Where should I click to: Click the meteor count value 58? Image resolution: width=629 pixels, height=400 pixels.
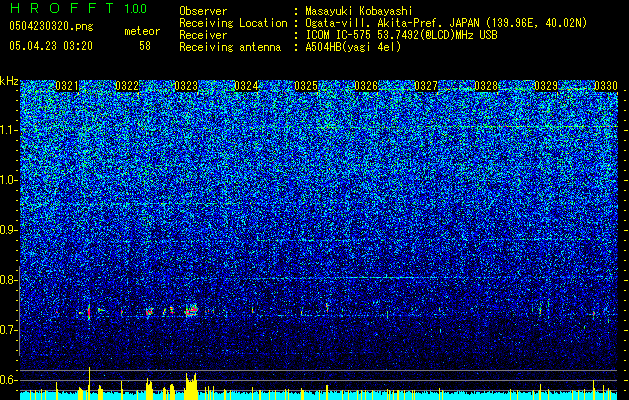point(145,46)
